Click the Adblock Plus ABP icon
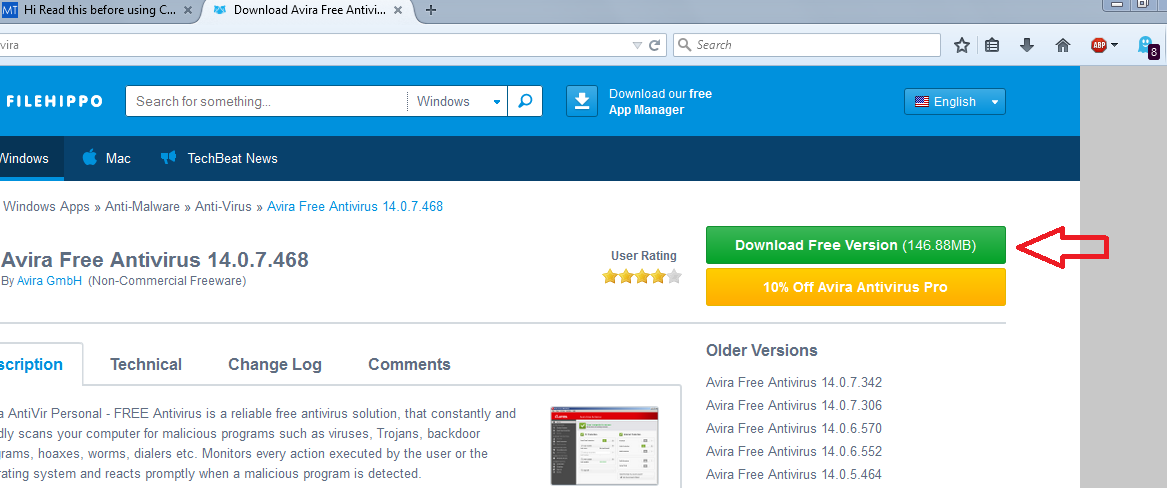 pyautogui.click(x=1099, y=45)
